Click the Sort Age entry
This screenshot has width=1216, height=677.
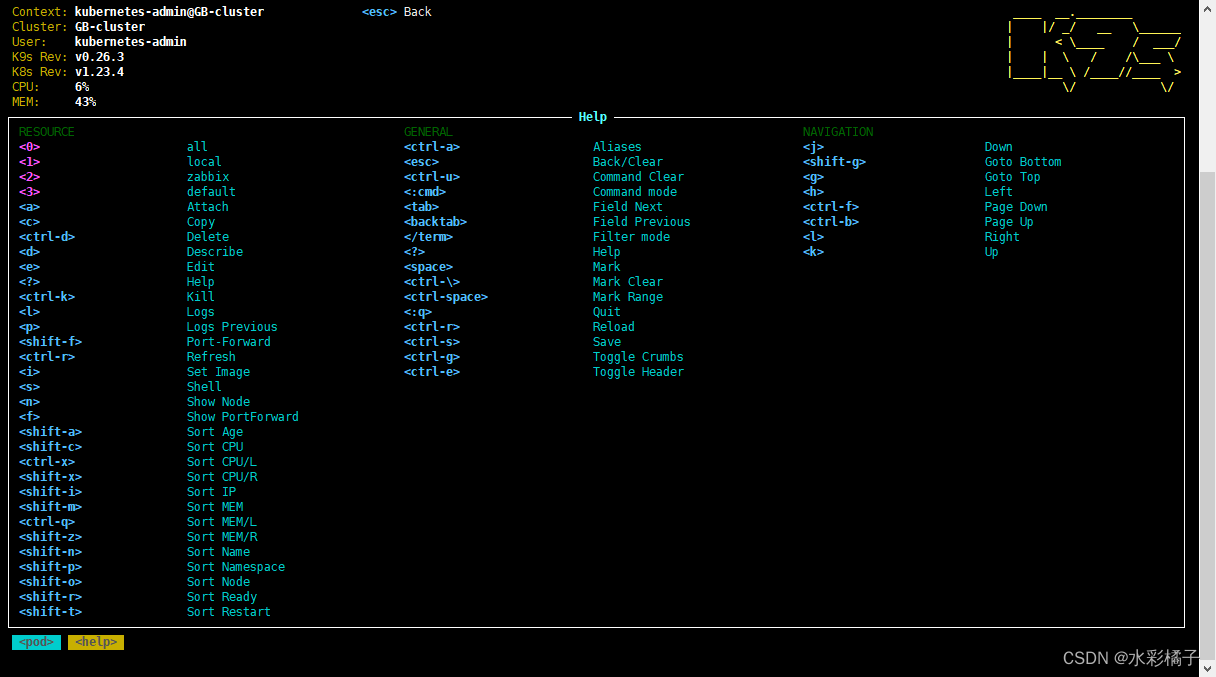pyautogui.click(x=215, y=432)
